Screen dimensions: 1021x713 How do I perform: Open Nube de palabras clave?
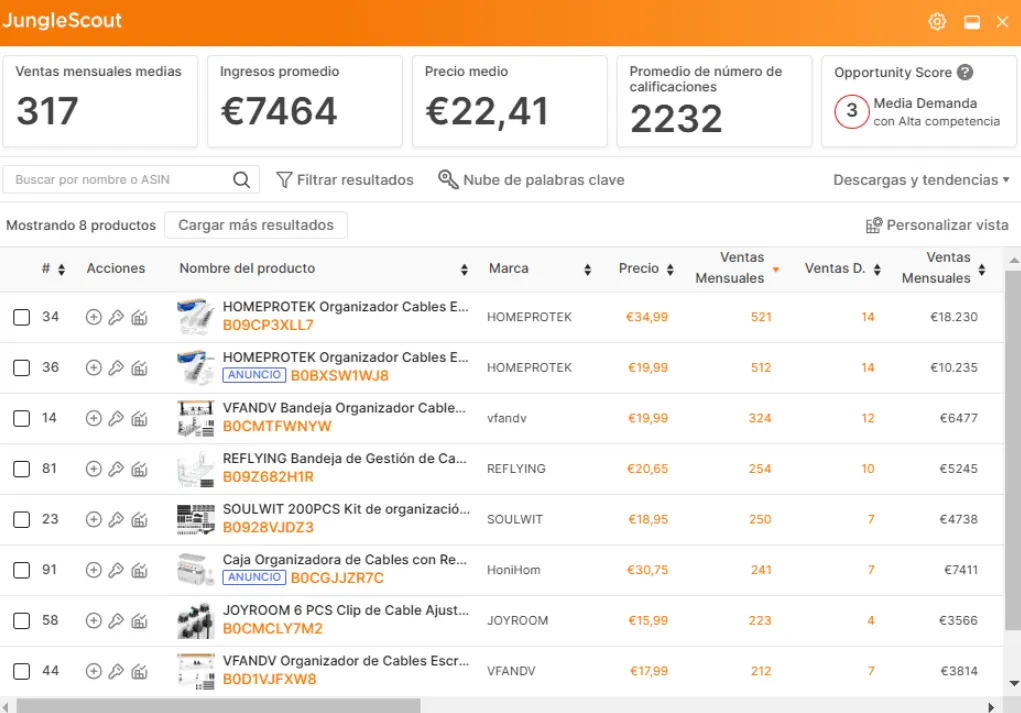(531, 180)
